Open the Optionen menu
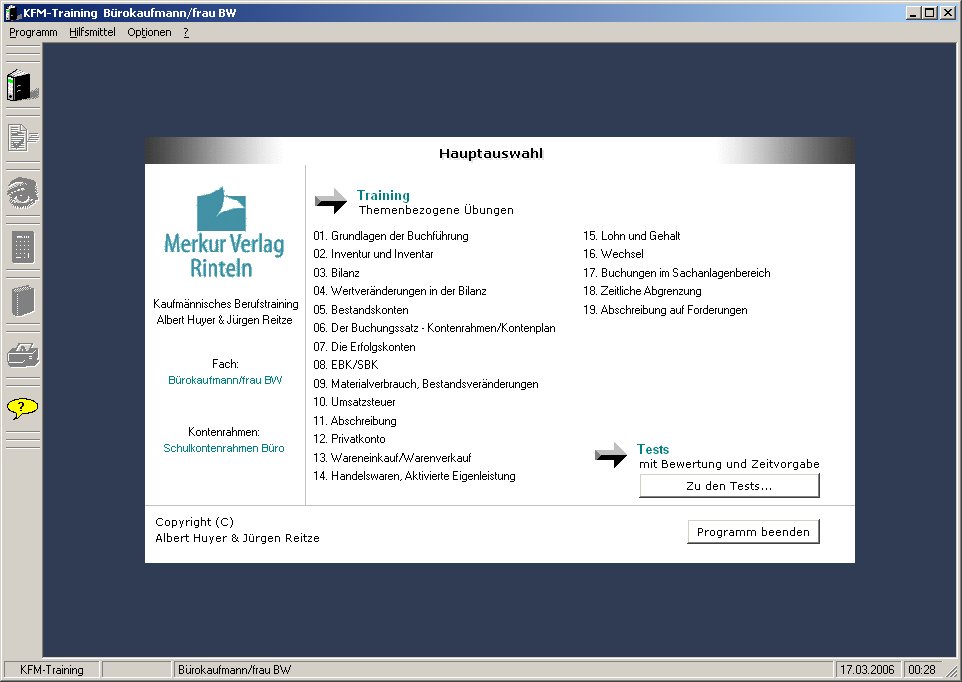The height and width of the screenshot is (682, 962). [x=149, y=33]
